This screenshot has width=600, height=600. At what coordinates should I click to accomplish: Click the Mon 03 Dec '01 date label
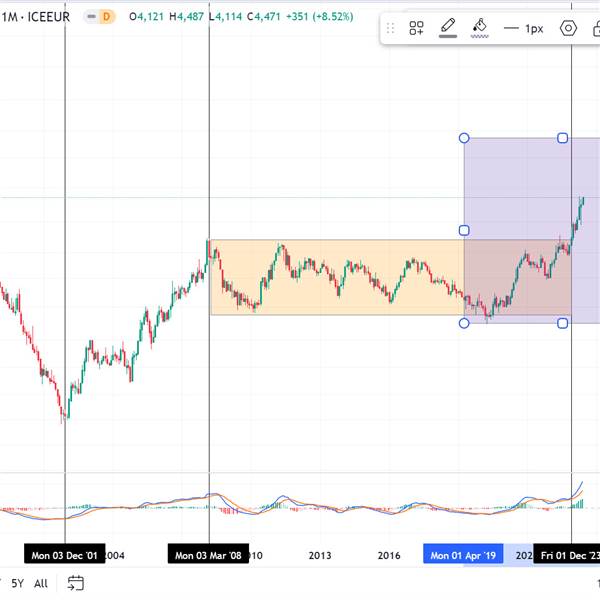[x=65, y=555]
